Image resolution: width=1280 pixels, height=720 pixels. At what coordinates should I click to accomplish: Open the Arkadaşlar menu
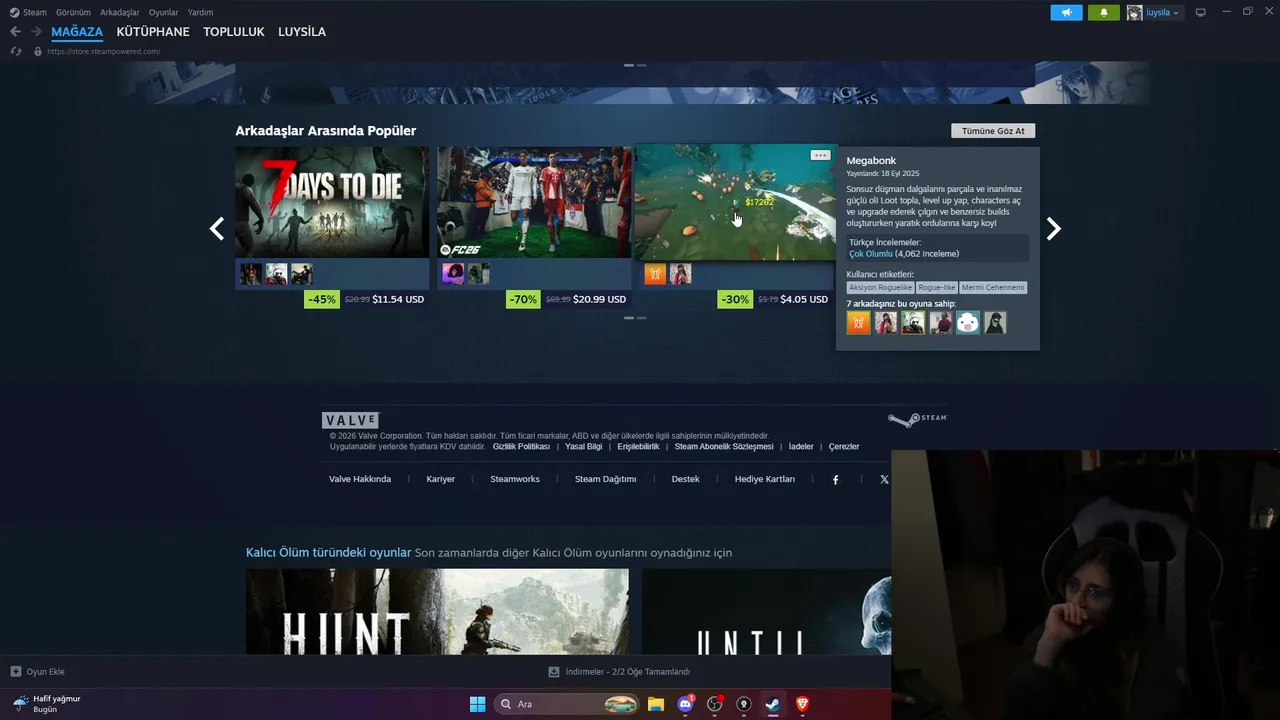(x=120, y=12)
